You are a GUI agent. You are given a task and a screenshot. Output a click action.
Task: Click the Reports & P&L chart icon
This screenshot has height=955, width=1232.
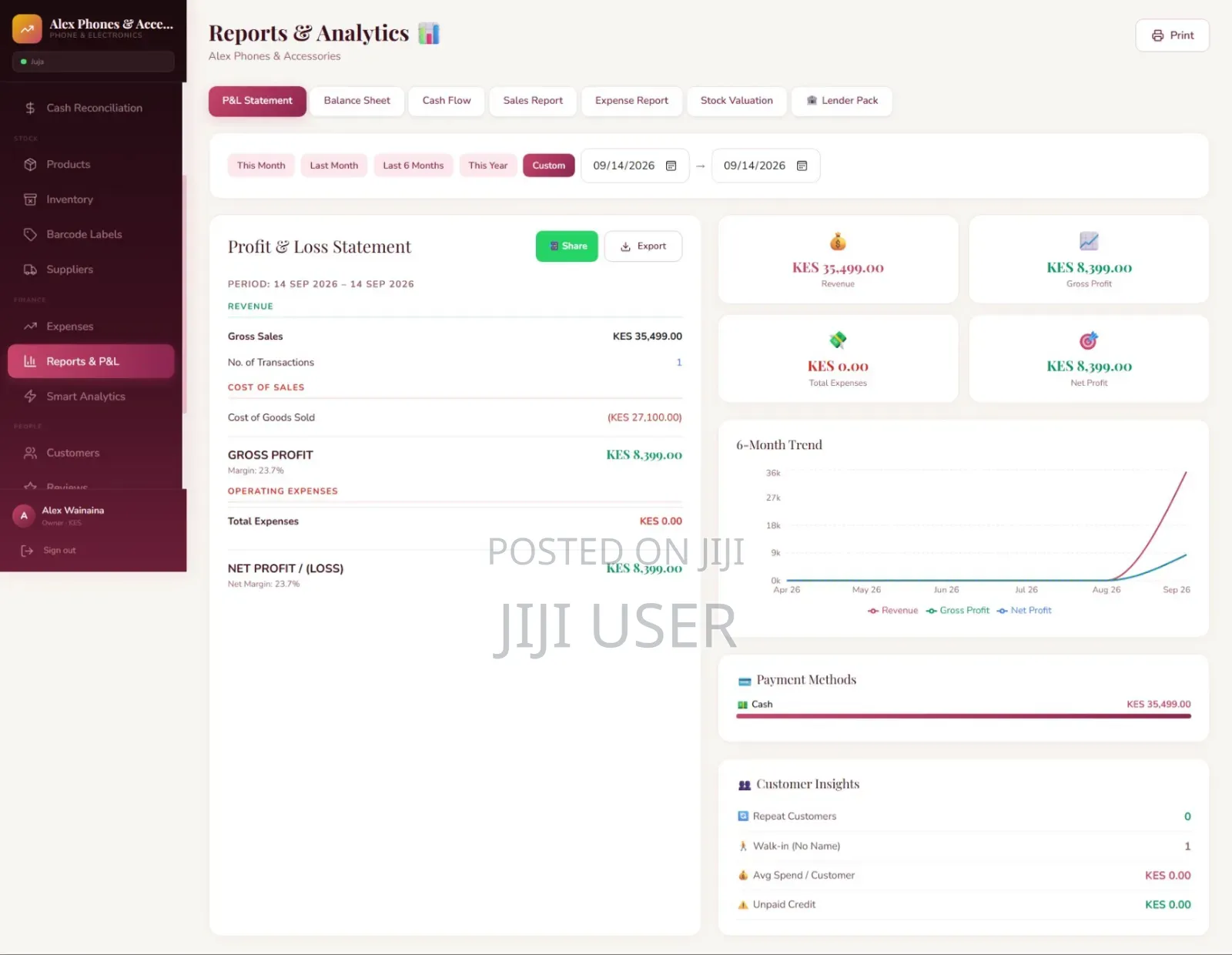coord(30,361)
